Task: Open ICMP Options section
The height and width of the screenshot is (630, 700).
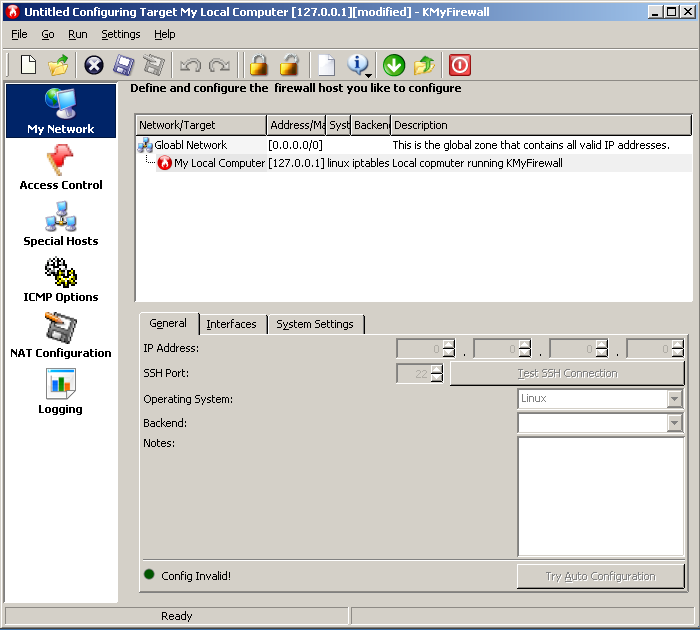Action: [x=61, y=280]
